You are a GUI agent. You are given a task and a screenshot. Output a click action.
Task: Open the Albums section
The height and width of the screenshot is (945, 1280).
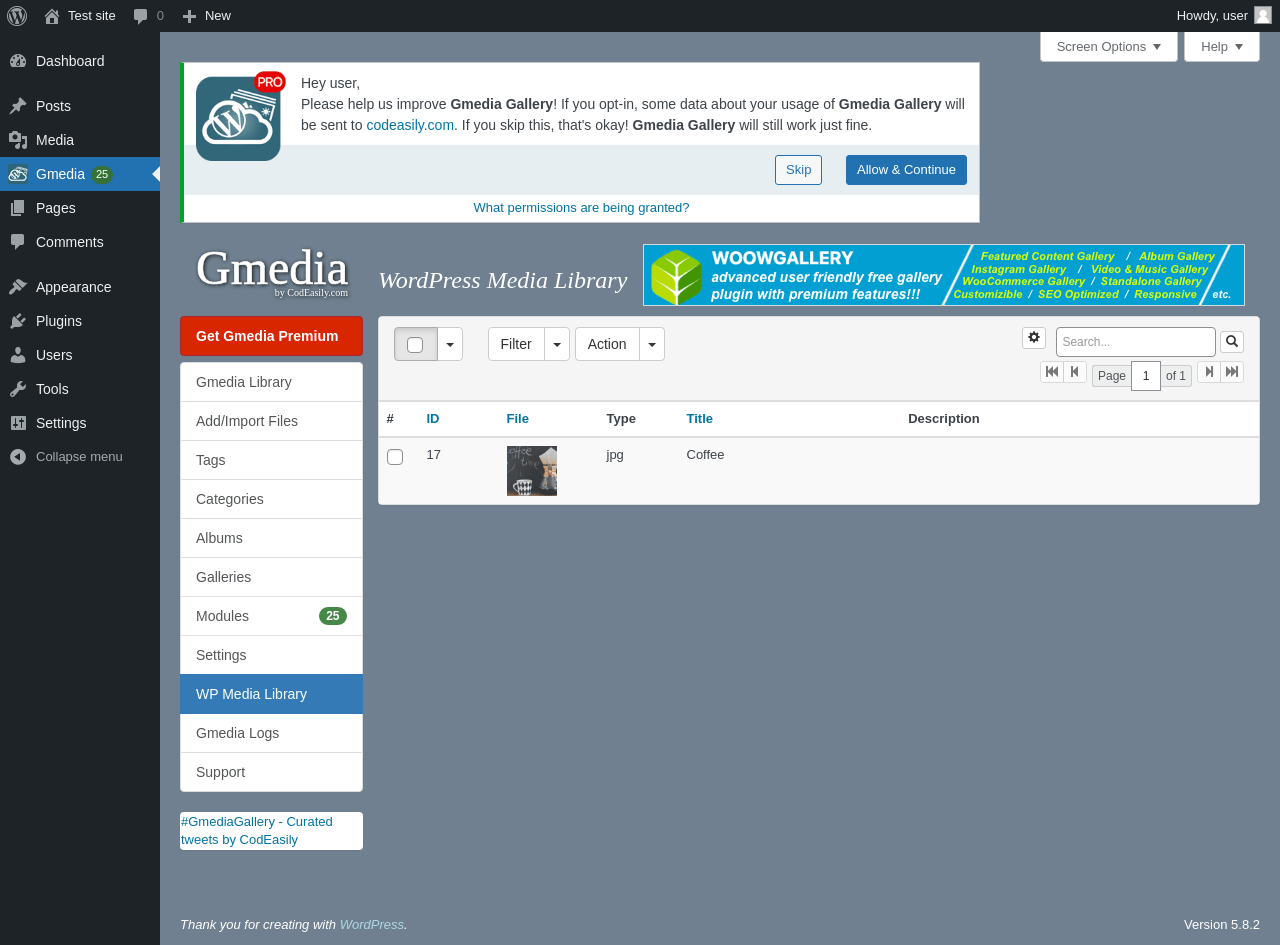pyautogui.click(x=271, y=538)
